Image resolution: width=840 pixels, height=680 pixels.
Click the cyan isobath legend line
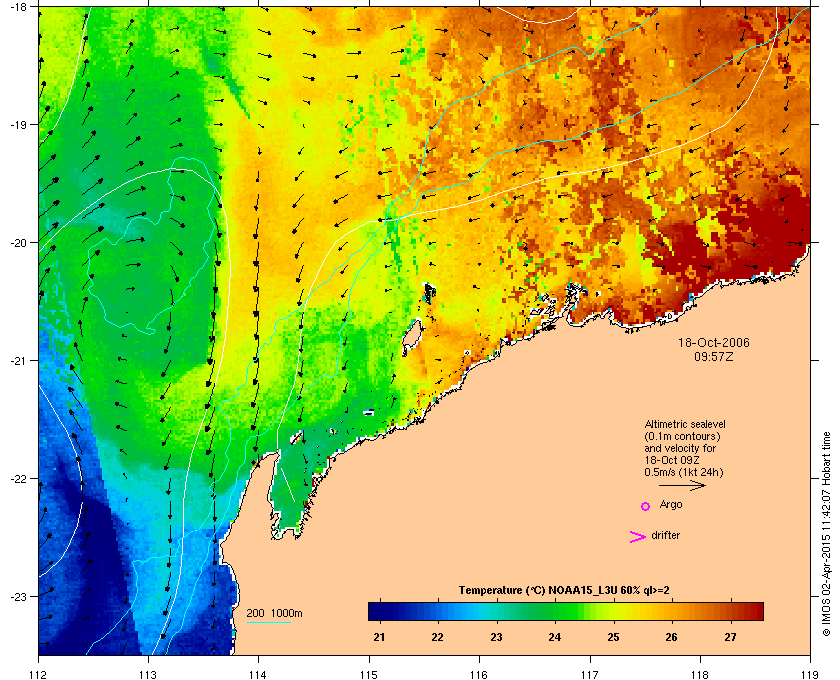pos(268,623)
